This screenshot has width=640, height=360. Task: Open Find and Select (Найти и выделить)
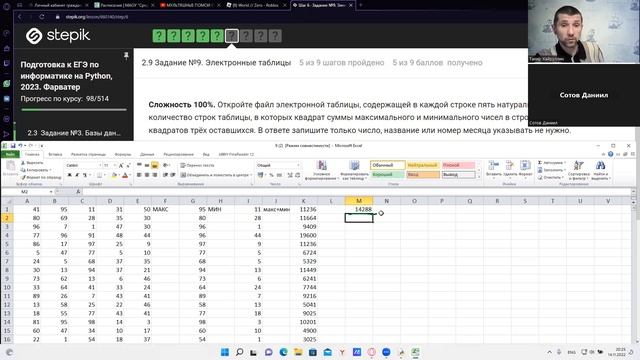(x=600, y=171)
